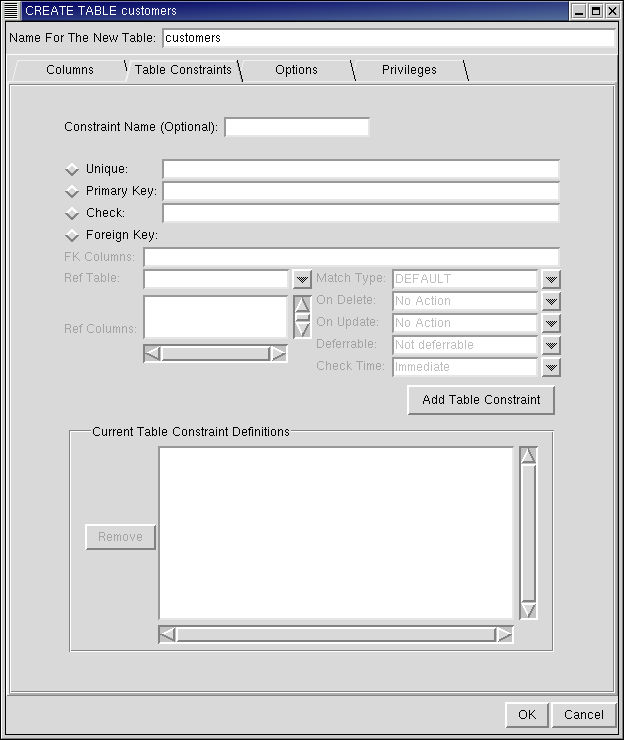
Task: Click the Unique columns text field
Action: 361,169
